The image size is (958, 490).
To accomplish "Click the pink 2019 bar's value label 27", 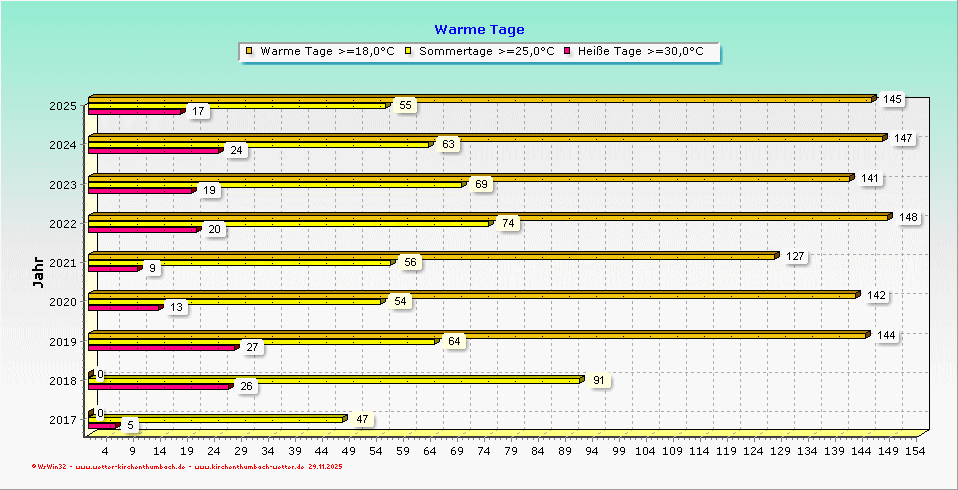I will click(252, 347).
